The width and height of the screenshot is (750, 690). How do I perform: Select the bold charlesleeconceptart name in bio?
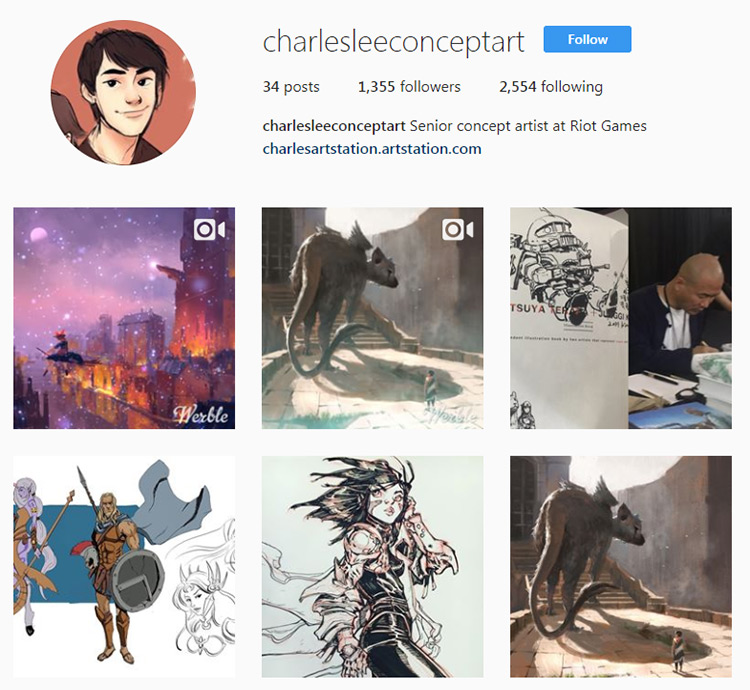click(x=334, y=126)
